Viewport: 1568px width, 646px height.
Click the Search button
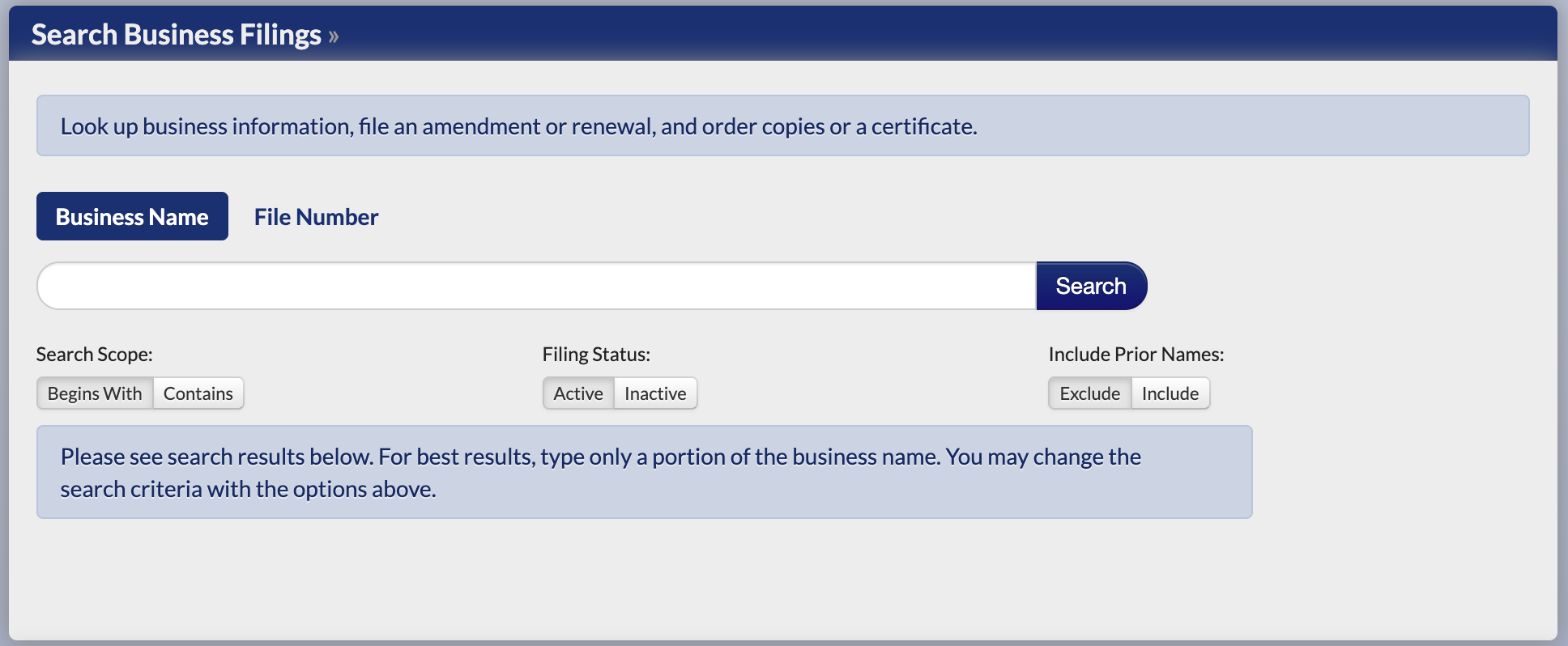click(1090, 286)
